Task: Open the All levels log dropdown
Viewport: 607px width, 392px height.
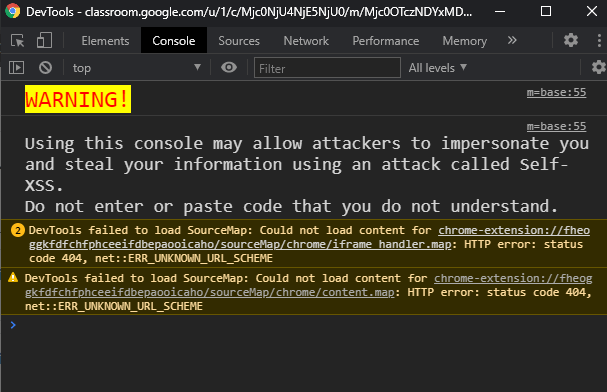Action: coord(437,68)
